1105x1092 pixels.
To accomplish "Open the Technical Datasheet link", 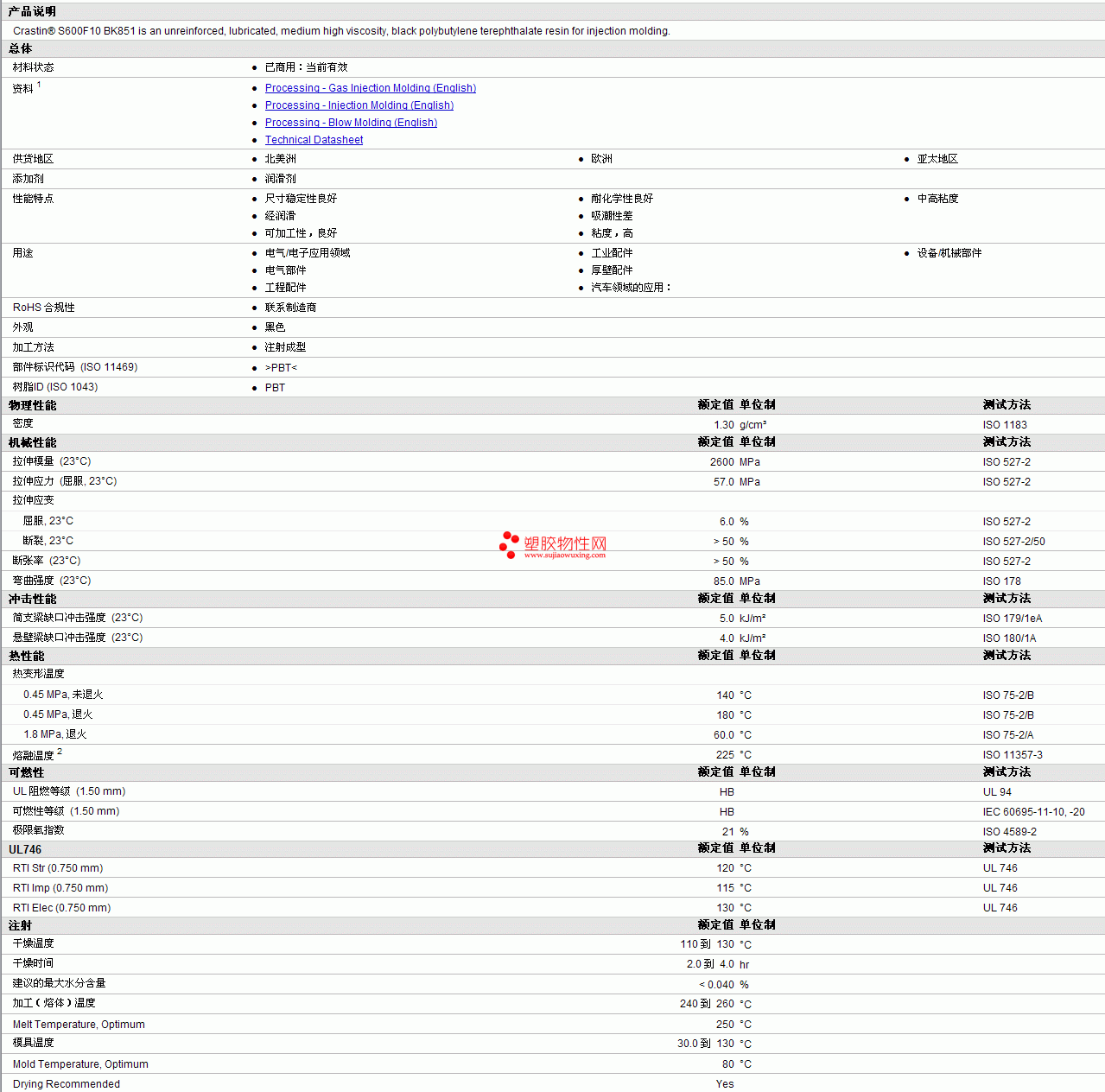I will 314,140.
